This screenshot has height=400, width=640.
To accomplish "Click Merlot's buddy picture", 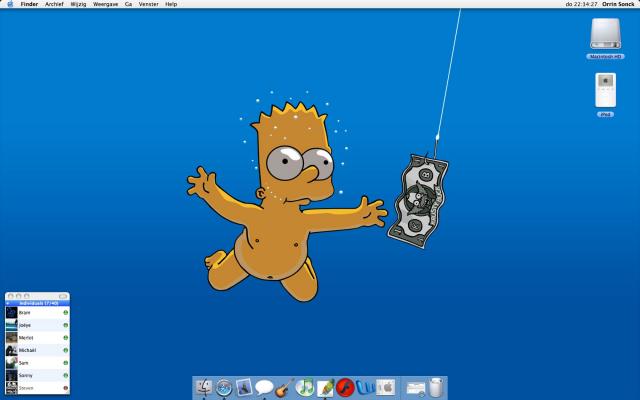I will click(x=11, y=338).
